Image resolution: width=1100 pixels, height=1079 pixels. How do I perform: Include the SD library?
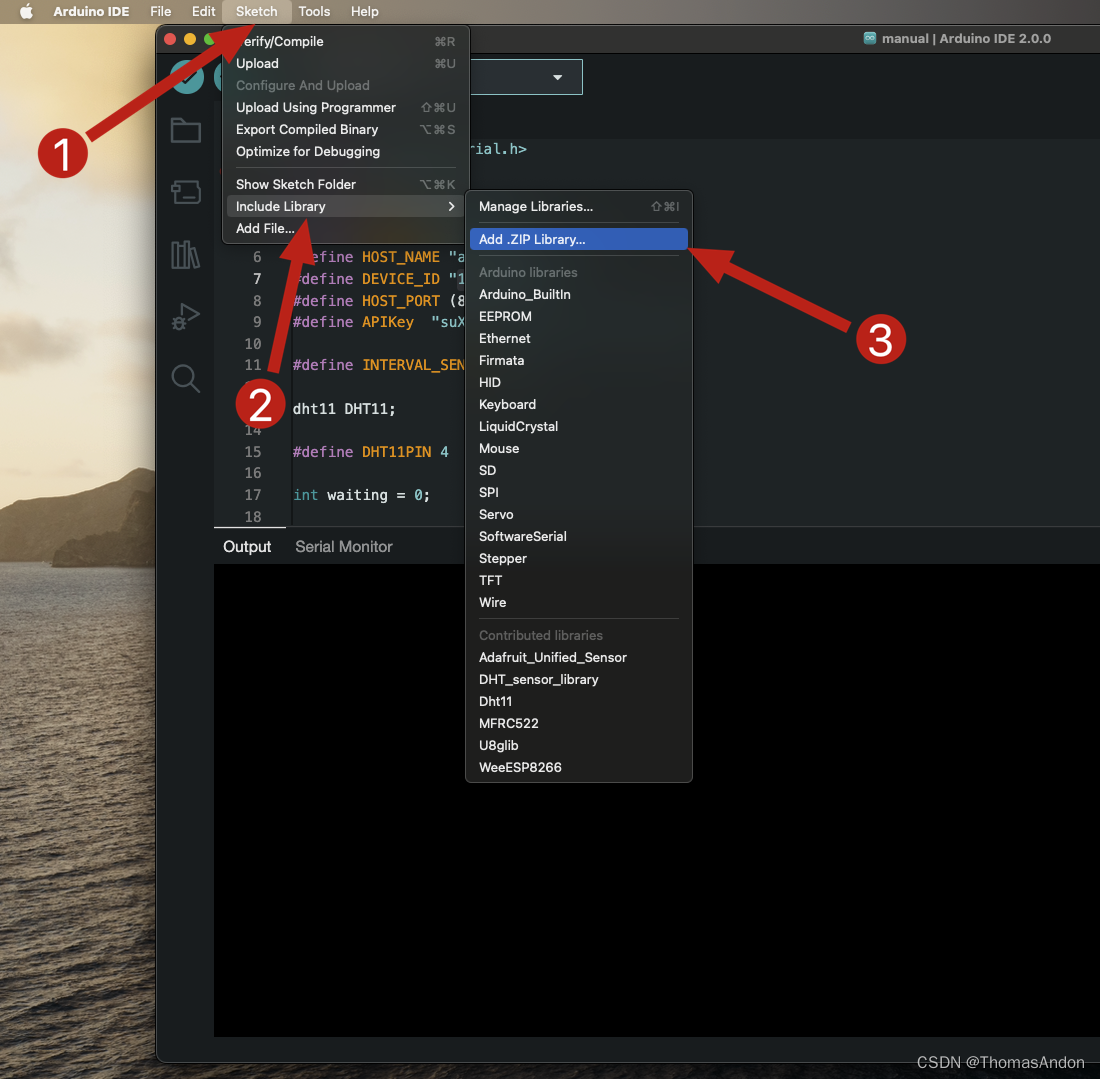click(x=579, y=471)
